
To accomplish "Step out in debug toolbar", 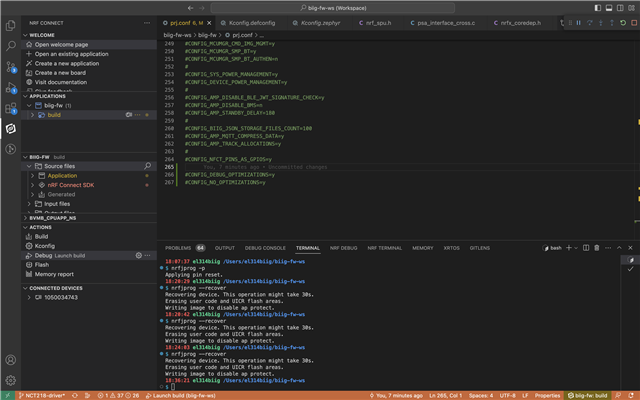I will coord(611,23).
